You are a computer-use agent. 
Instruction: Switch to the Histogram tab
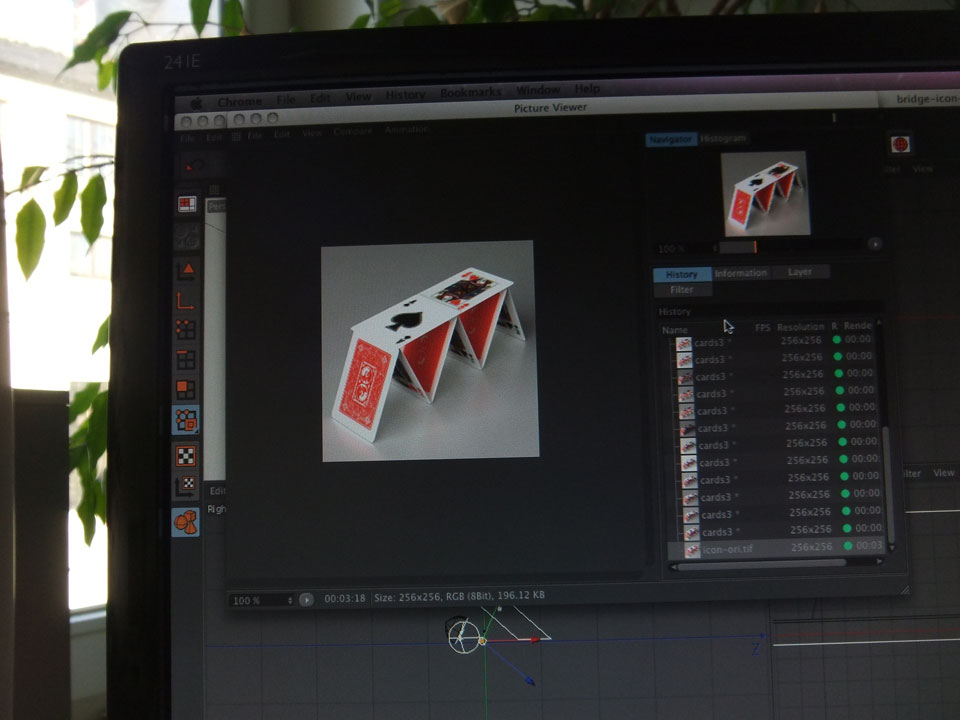coord(723,139)
